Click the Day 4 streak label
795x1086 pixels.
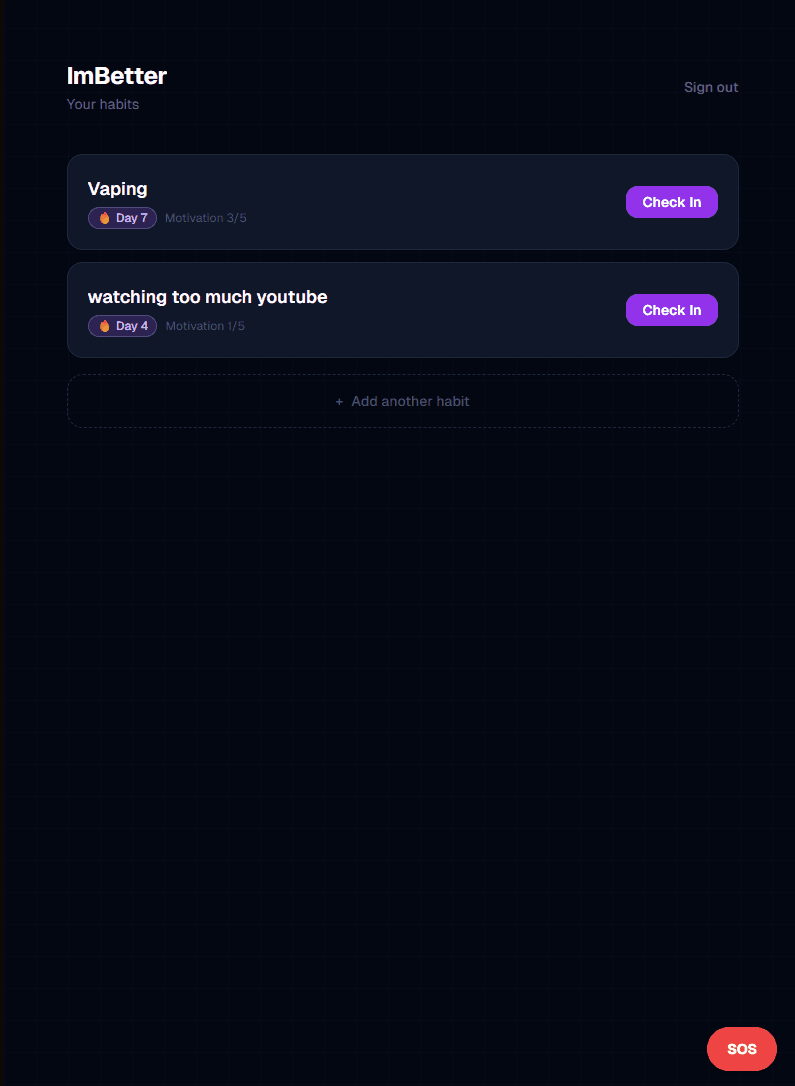[132, 326]
